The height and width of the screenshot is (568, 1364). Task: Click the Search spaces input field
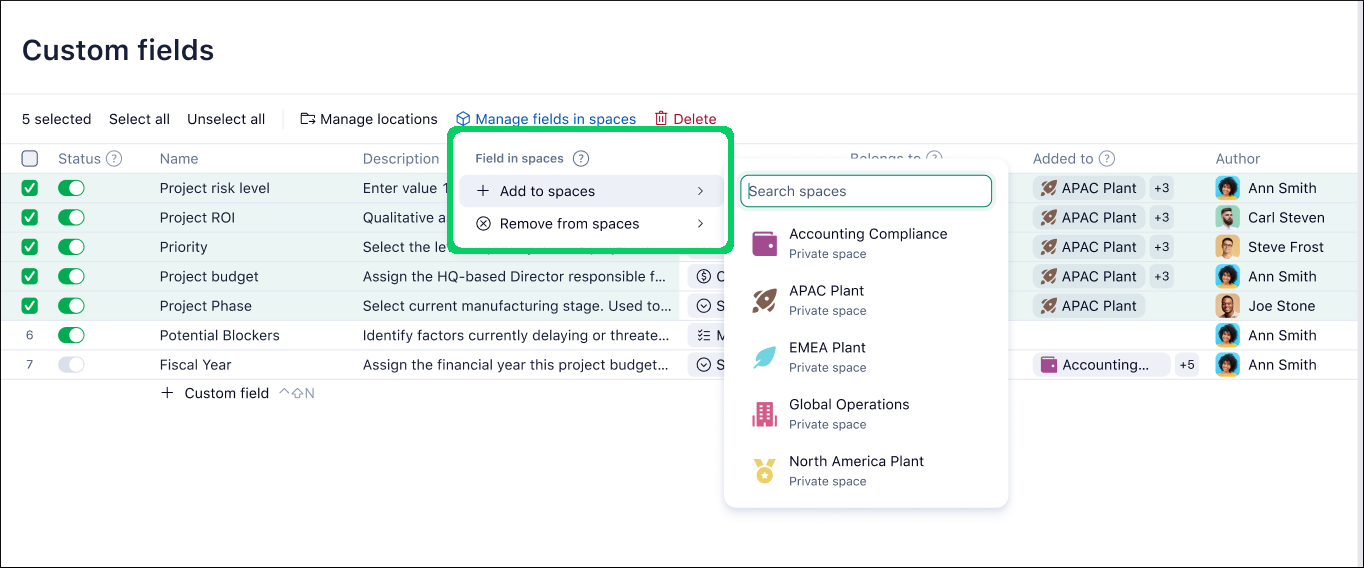pos(866,191)
